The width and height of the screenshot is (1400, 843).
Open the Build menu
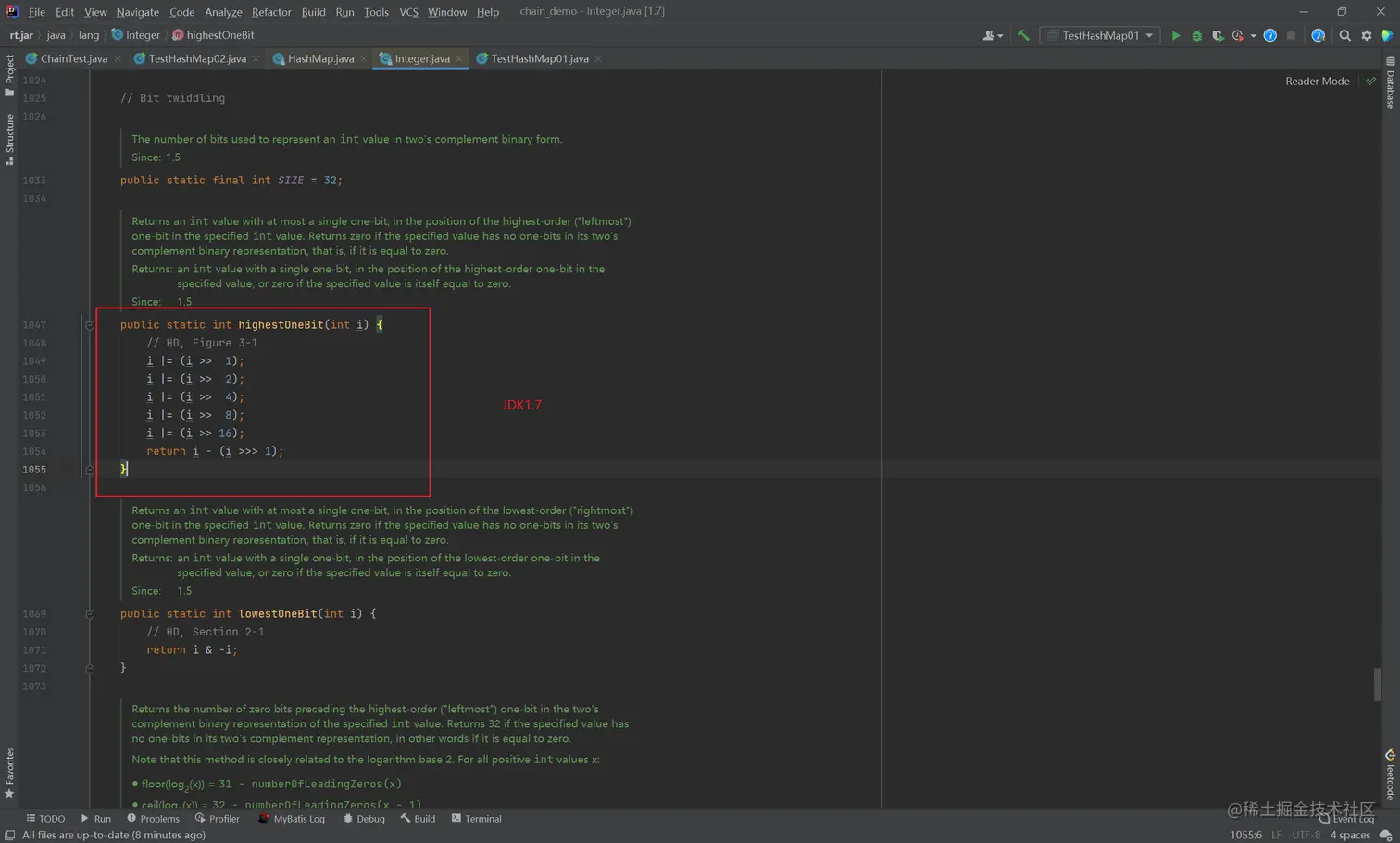point(313,12)
